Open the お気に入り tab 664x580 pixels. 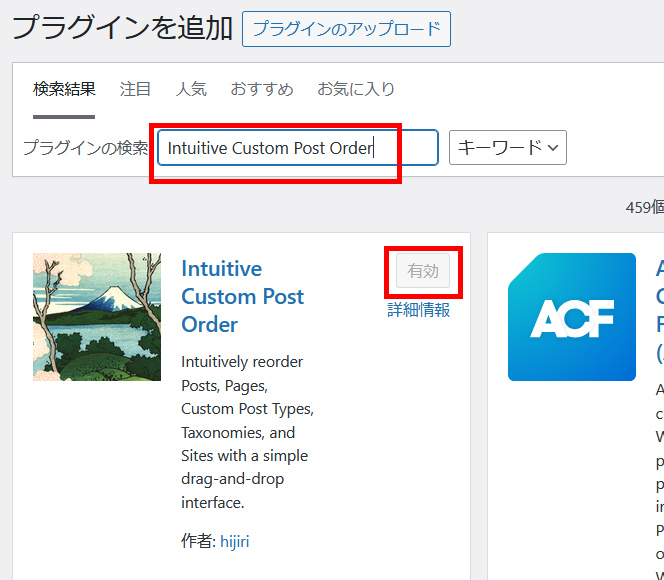click(x=356, y=89)
